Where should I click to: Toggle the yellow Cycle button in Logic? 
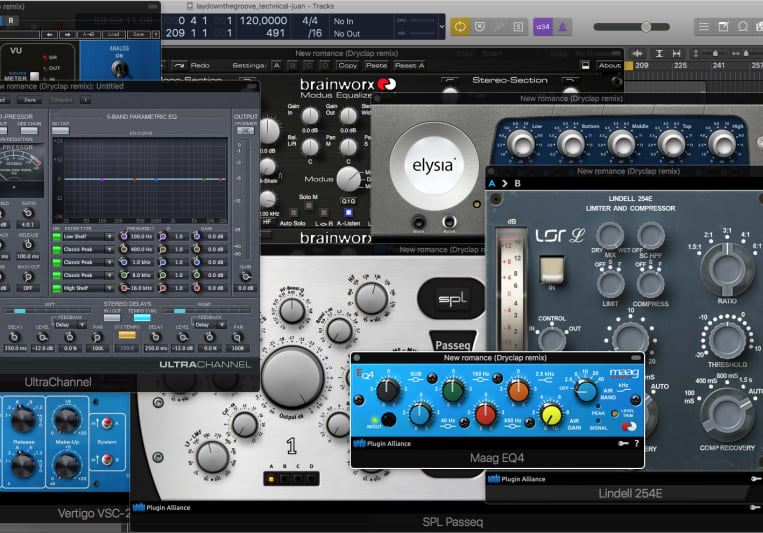460,26
